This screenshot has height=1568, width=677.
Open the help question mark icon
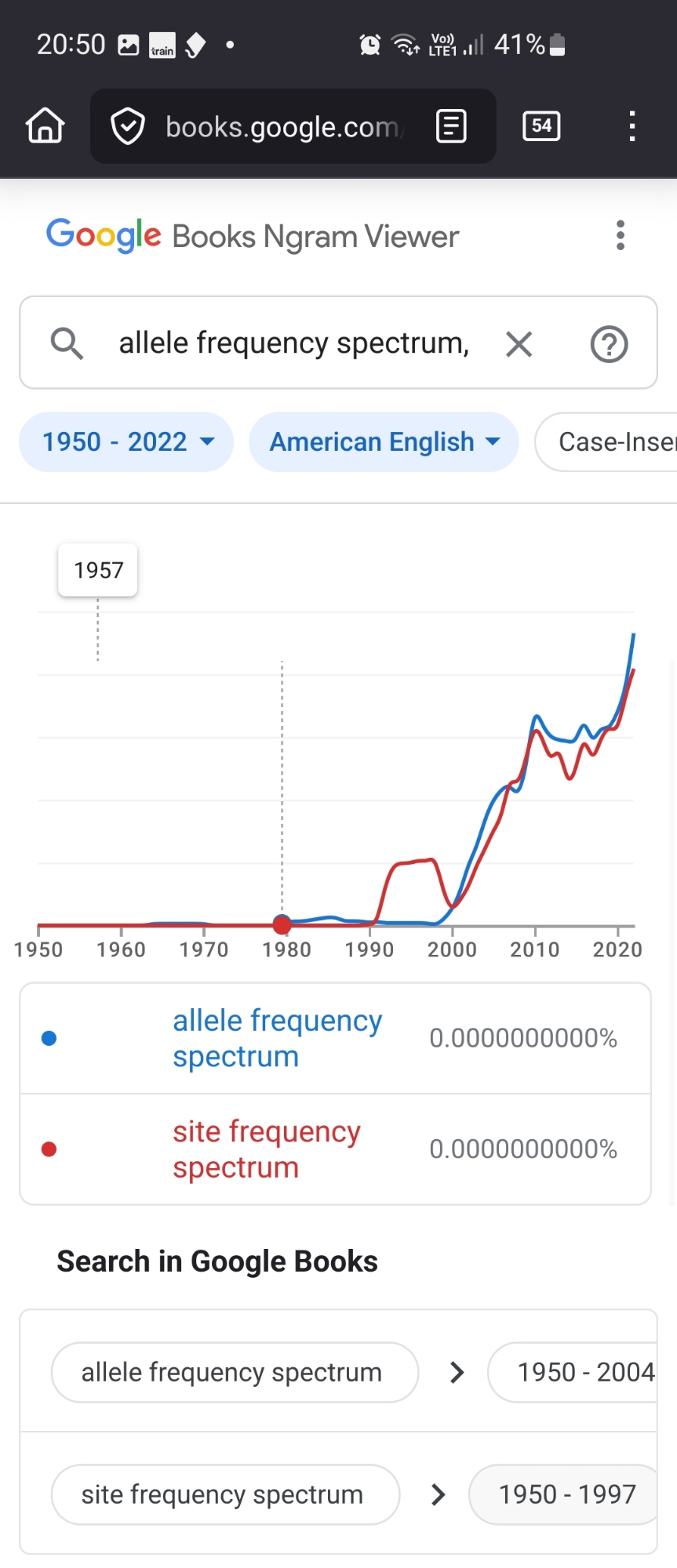(609, 343)
